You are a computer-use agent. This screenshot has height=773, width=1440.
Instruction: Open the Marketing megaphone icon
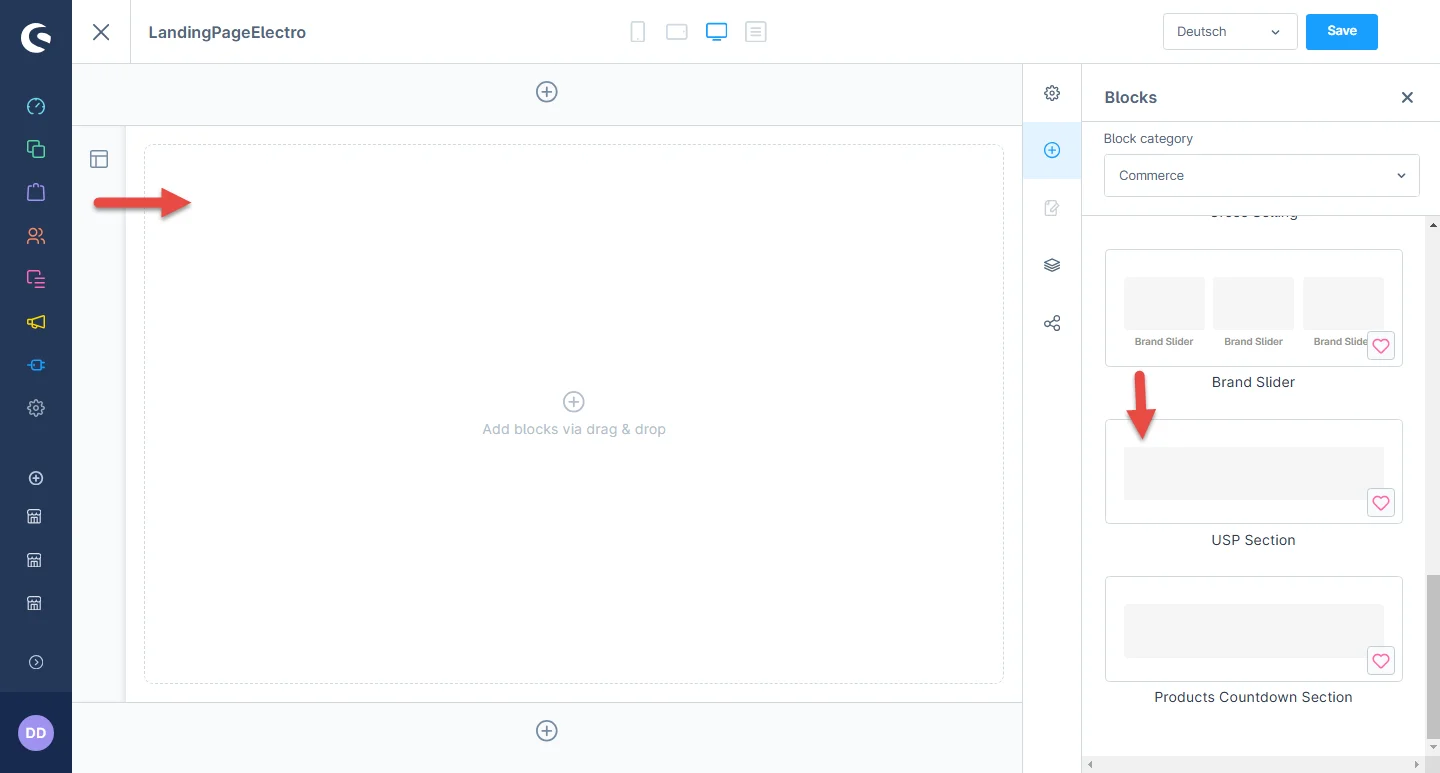[x=36, y=322]
